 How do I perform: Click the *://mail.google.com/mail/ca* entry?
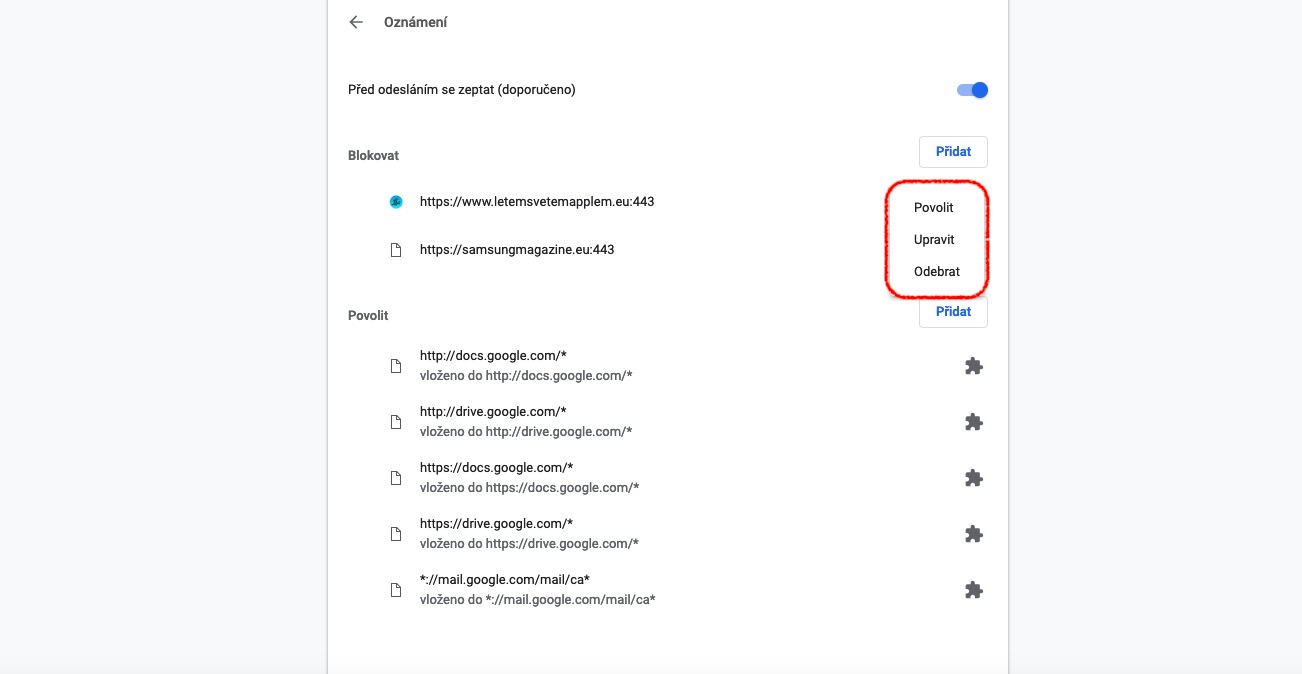[504, 579]
